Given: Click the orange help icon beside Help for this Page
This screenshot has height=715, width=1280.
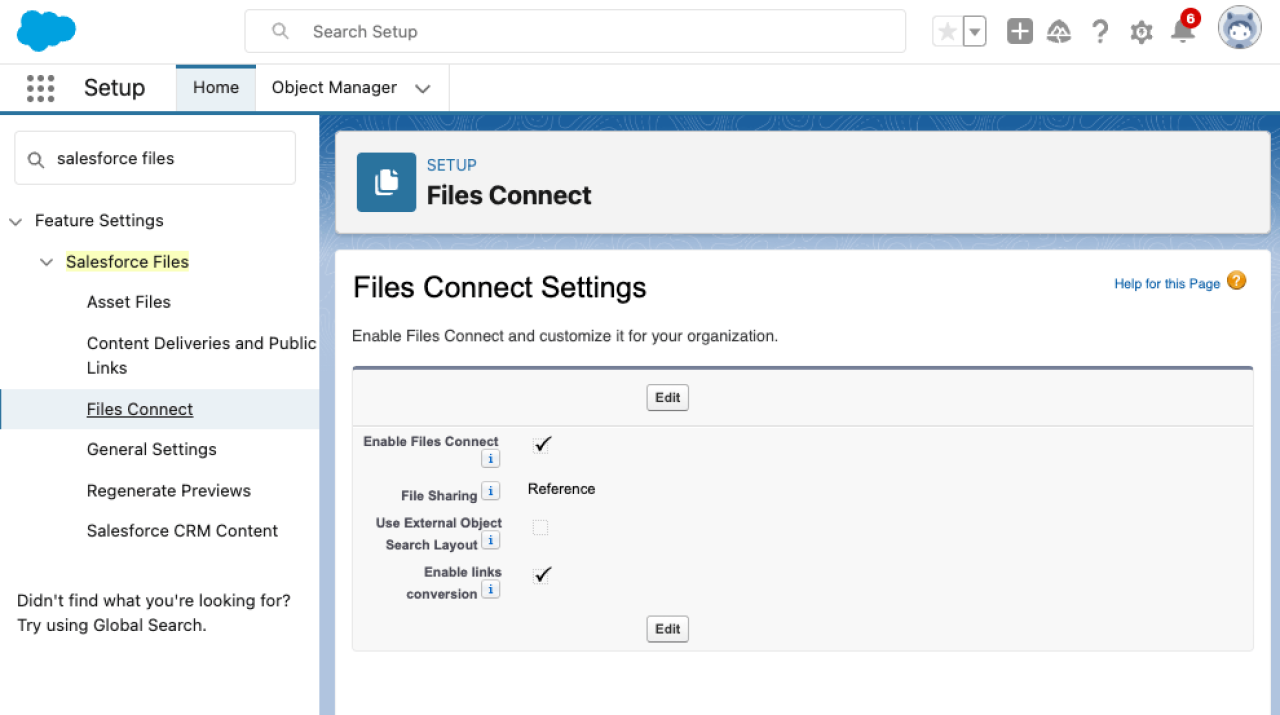Looking at the screenshot, I should click(1237, 281).
